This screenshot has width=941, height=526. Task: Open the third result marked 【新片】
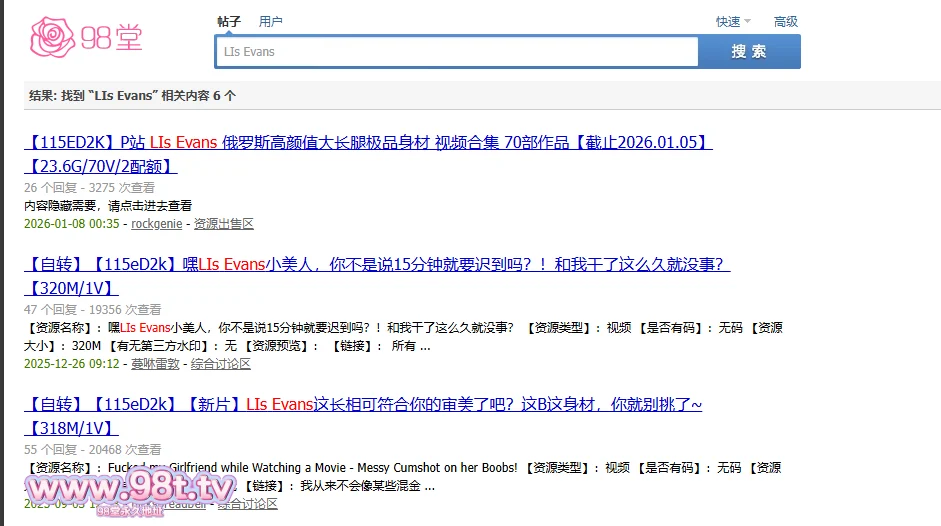[x=363, y=404]
